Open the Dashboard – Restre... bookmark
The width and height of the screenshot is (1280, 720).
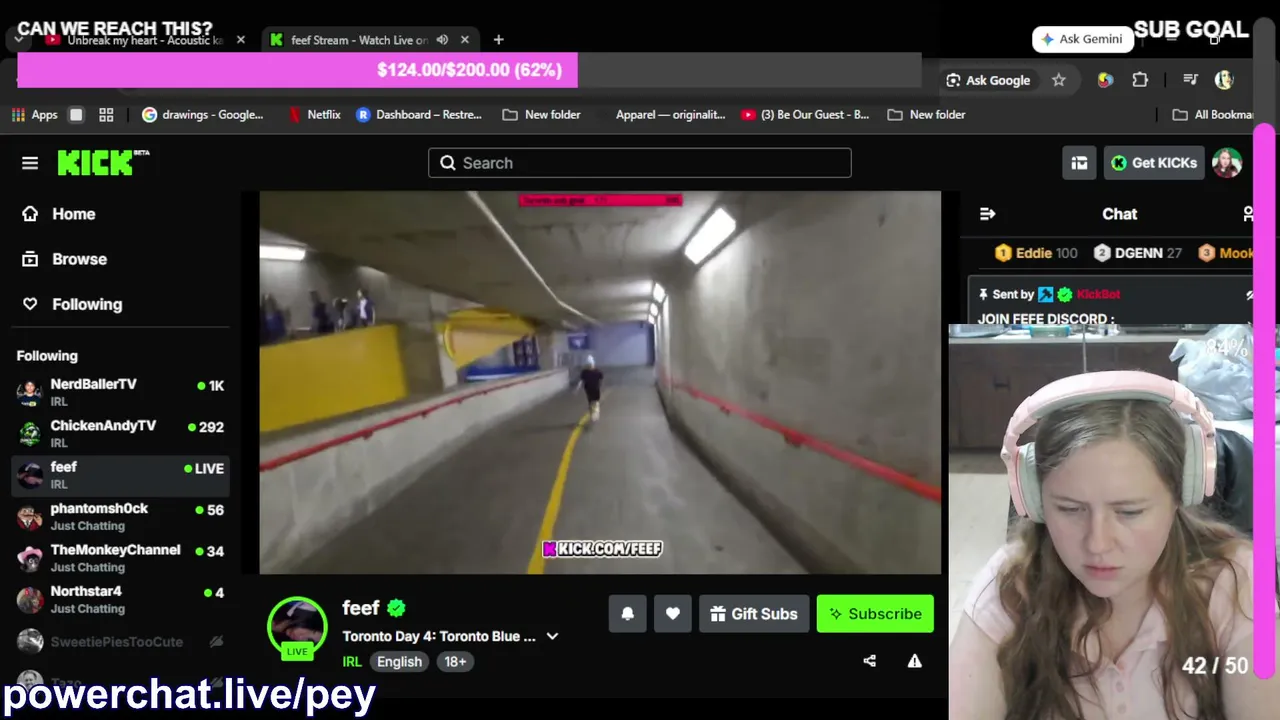[418, 115]
